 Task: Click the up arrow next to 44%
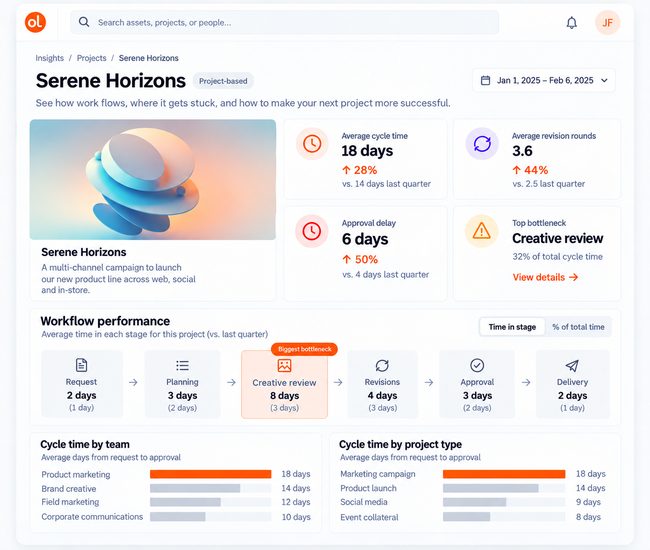tap(517, 170)
